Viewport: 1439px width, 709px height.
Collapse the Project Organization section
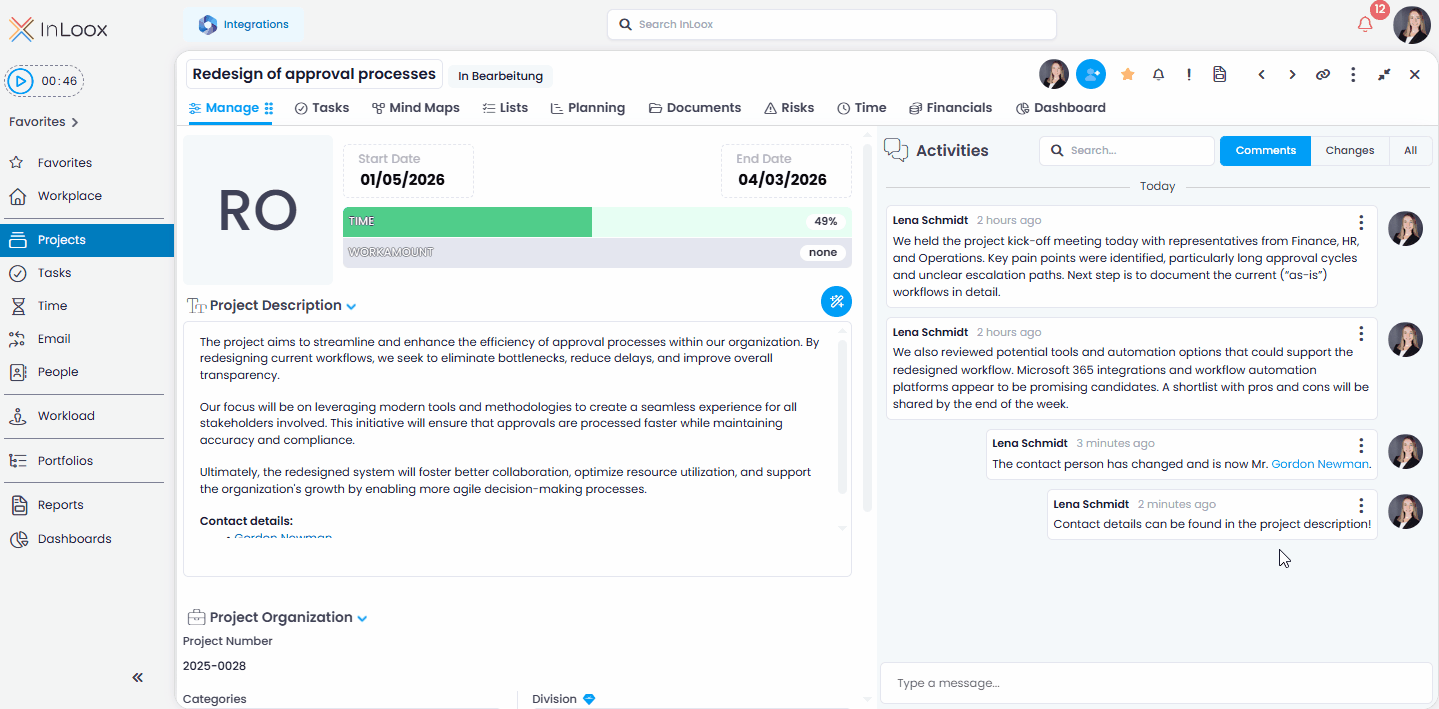point(362,617)
